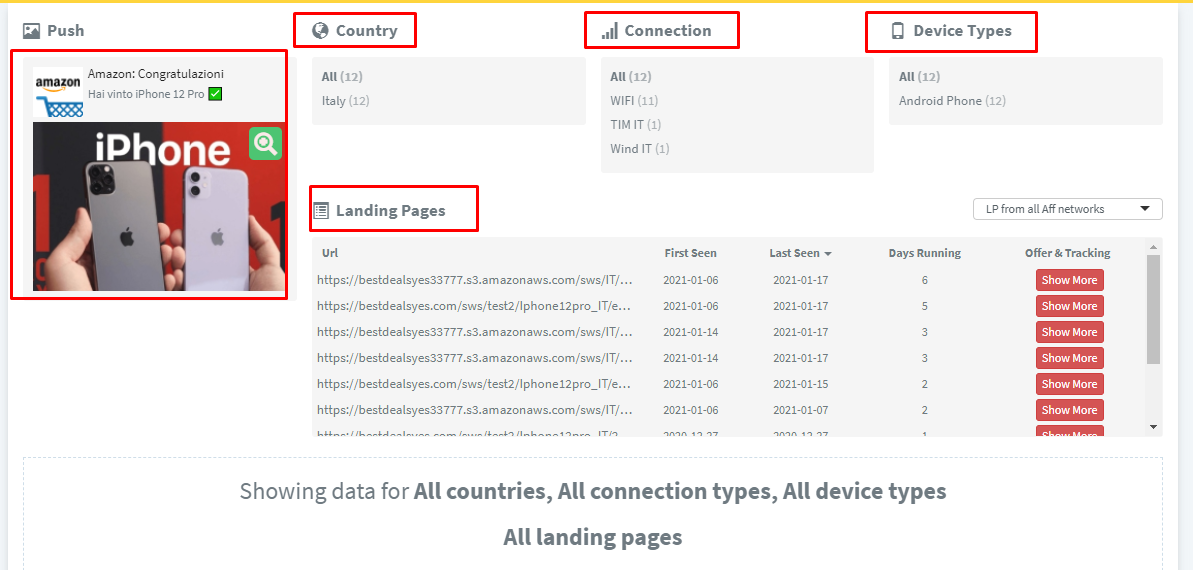Click the push text Hai vinto iPhone 12 Pro

pos(147,94)
